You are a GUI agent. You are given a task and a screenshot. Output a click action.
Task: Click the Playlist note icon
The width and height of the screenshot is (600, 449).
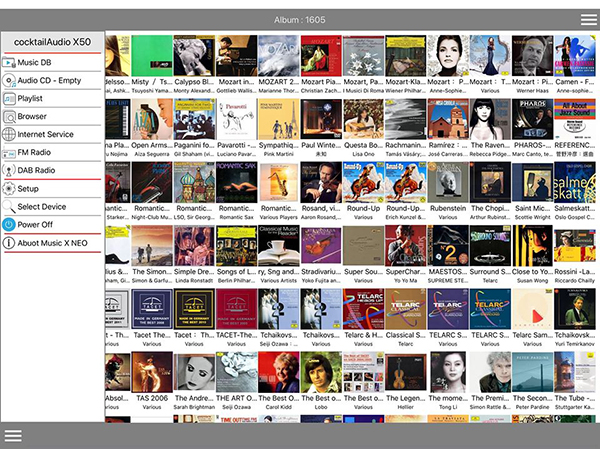click(x=8, y=98)
